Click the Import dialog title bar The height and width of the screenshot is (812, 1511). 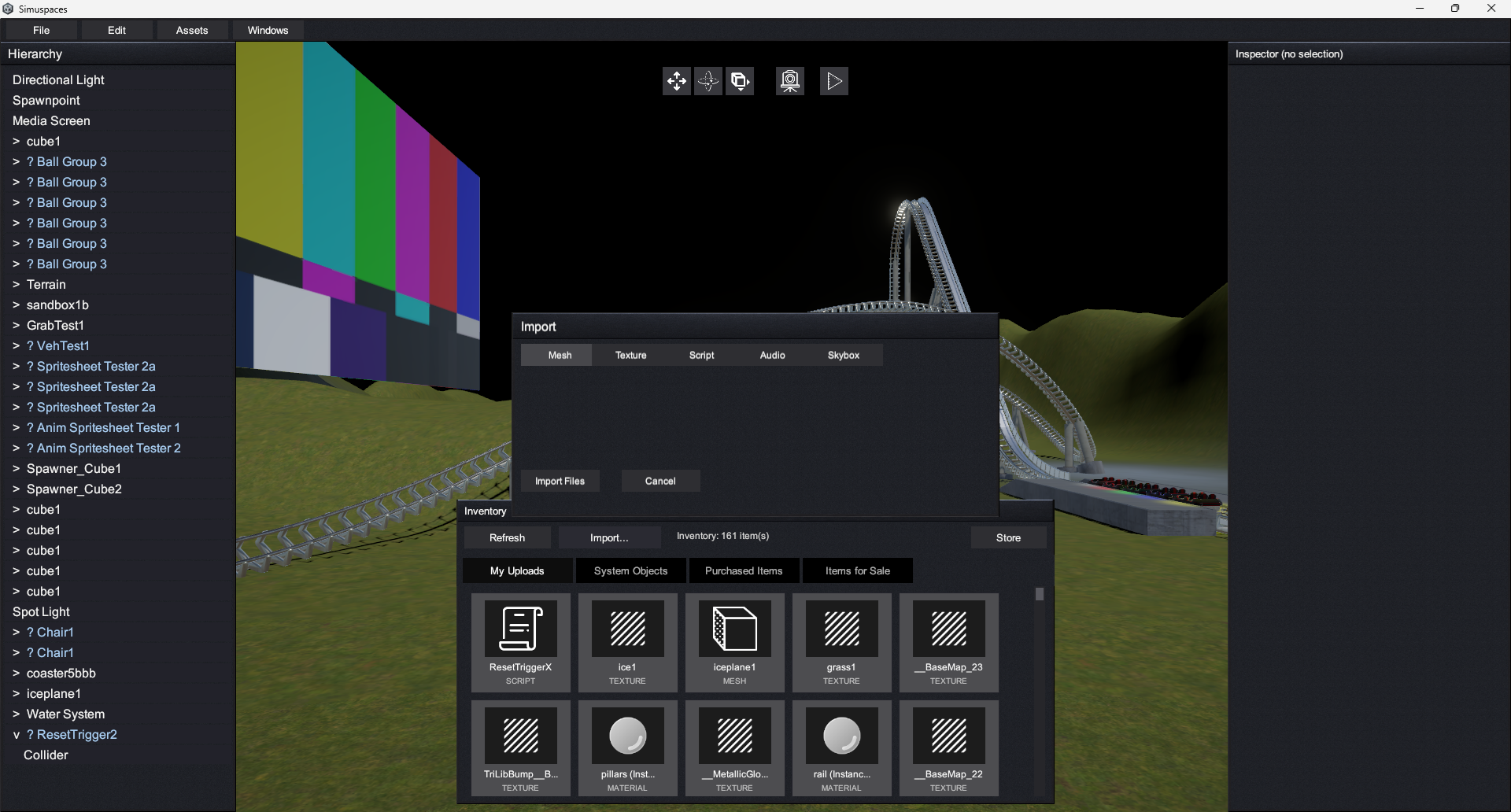755,327
